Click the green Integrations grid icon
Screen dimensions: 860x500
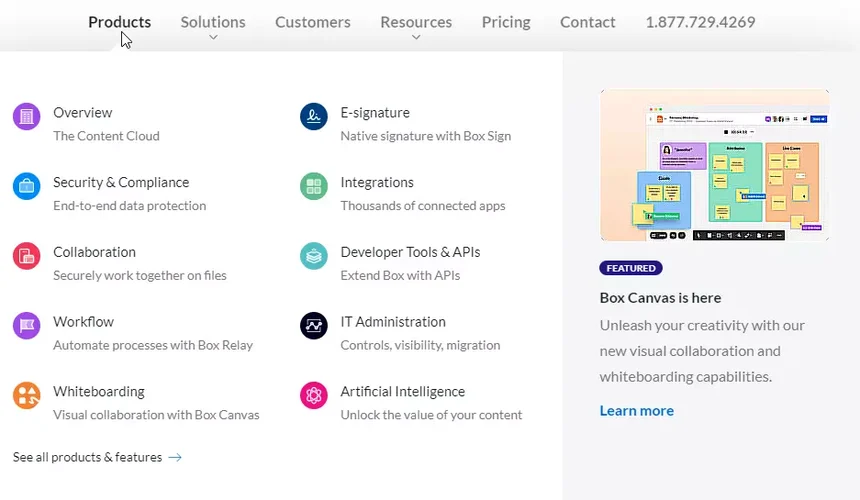point(314,186)
